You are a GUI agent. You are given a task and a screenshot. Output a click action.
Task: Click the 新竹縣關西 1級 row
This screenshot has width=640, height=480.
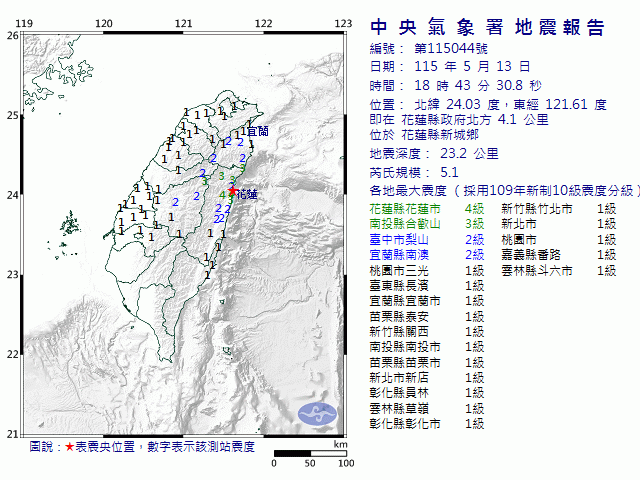[427, 332]
